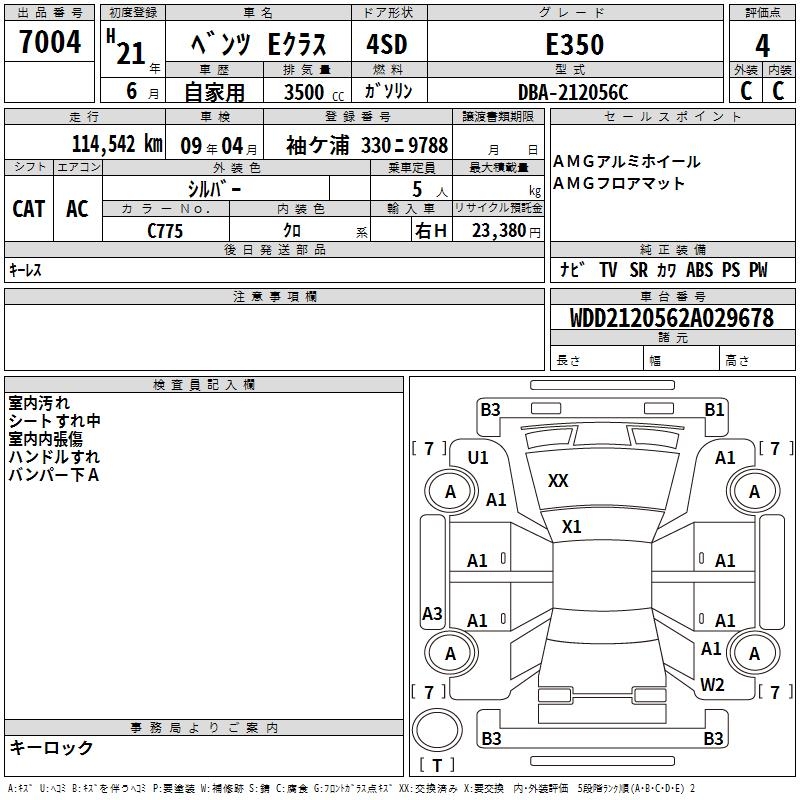
Task: Click lot number 7004
Action: pyautogui.click(x=50, y=43)
